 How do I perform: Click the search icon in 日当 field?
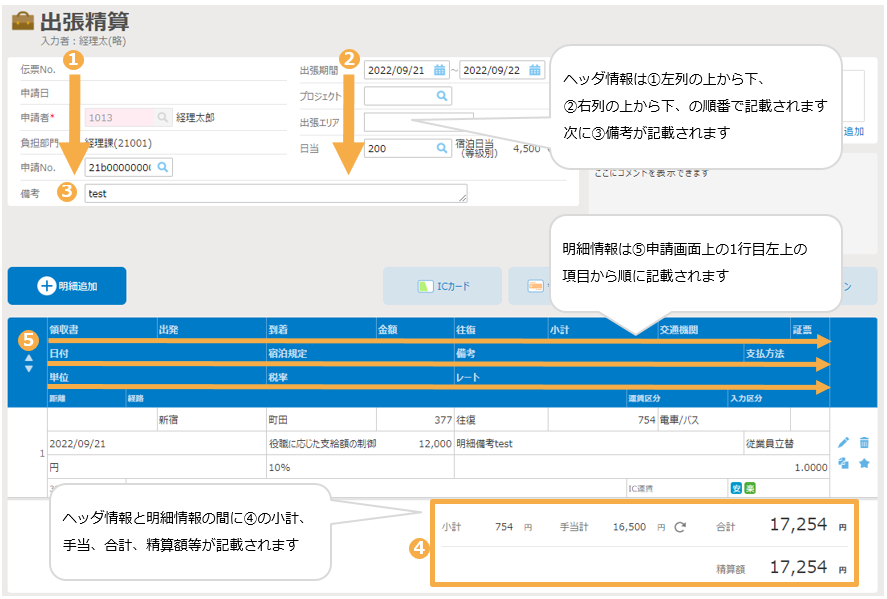442,148
